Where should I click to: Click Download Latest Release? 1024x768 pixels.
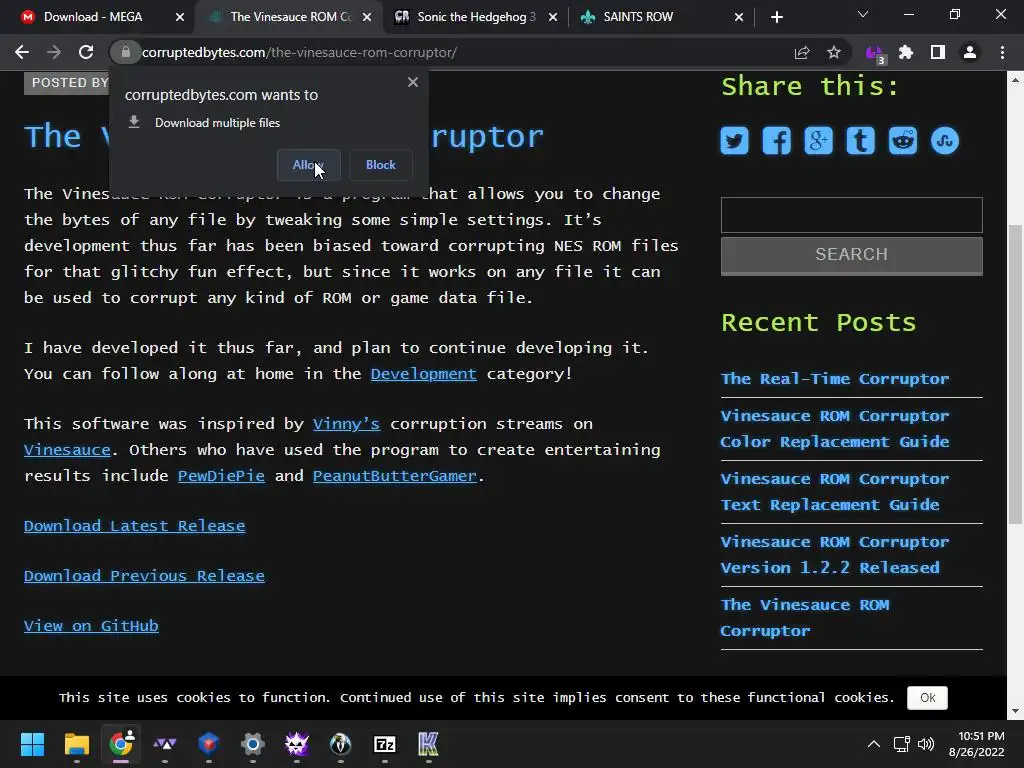135,526
